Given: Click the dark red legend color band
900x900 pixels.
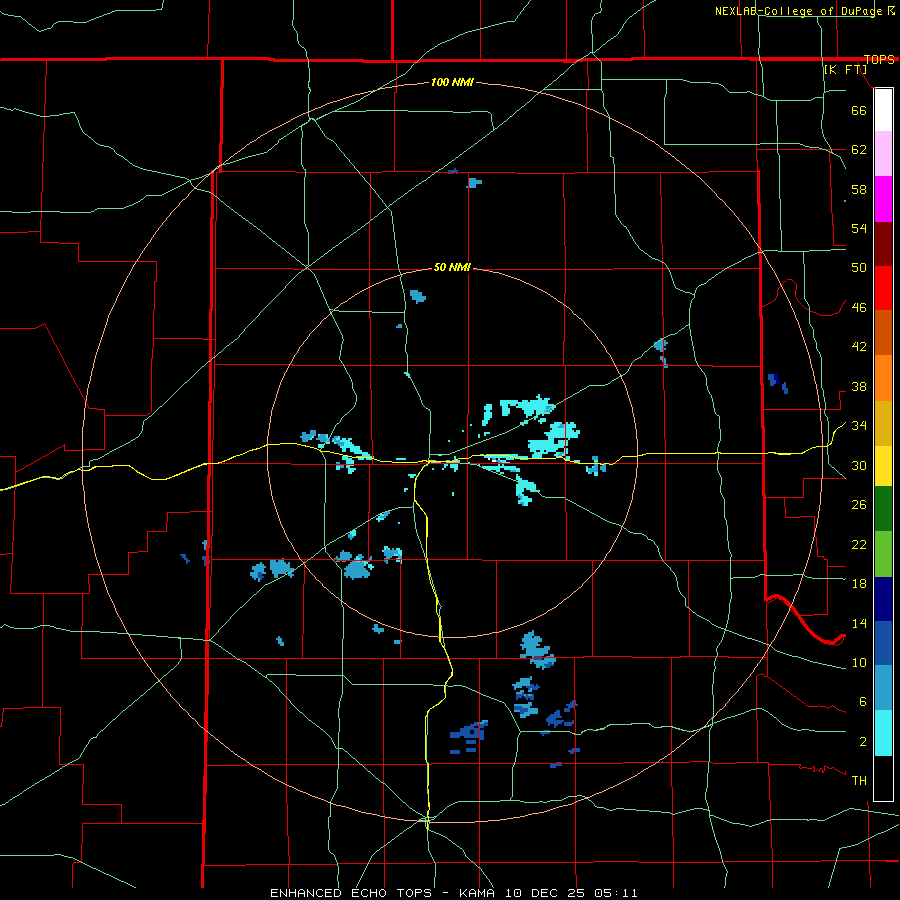Looking at the screenshot, I should pyautogui.click(x=883, y=243).
